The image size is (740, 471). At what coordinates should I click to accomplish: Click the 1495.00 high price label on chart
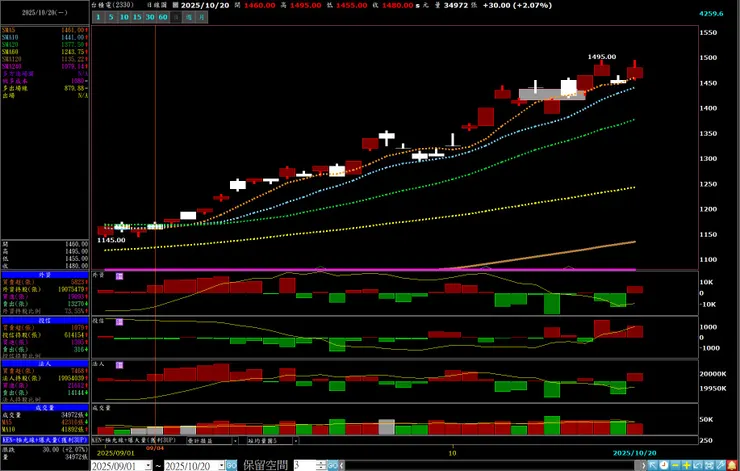tap(602, 57)
